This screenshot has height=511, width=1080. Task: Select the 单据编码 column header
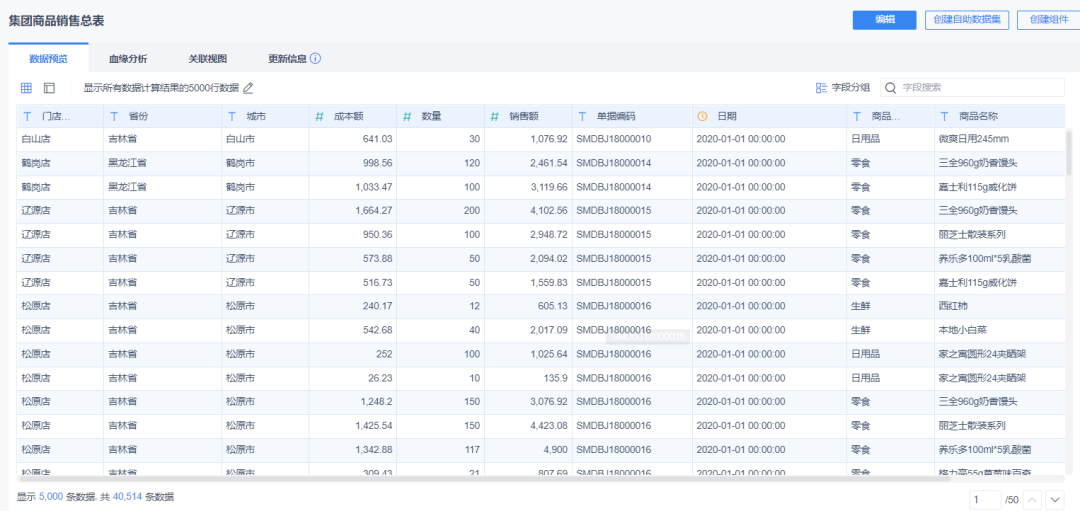point(632,116)
